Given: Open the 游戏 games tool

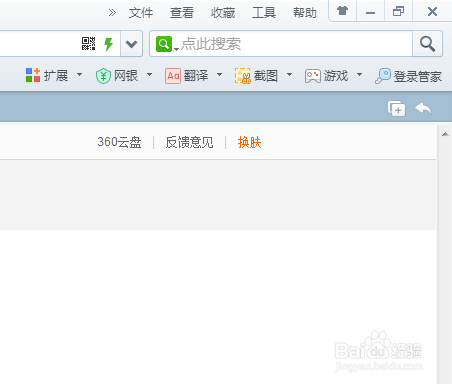Looking at the screenshot, I should pos(326,76).
